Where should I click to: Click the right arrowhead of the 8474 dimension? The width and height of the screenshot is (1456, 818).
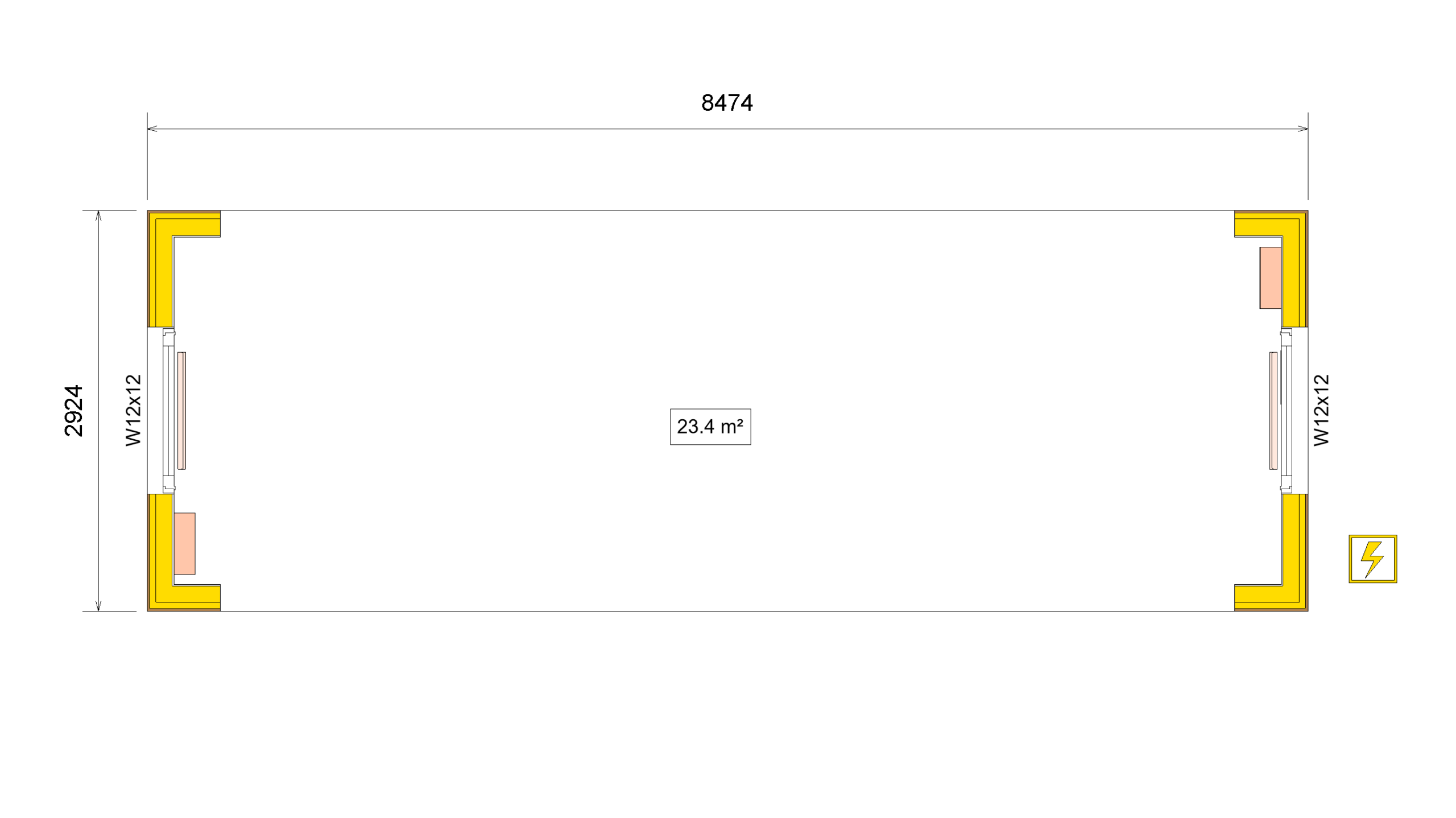1303,129
